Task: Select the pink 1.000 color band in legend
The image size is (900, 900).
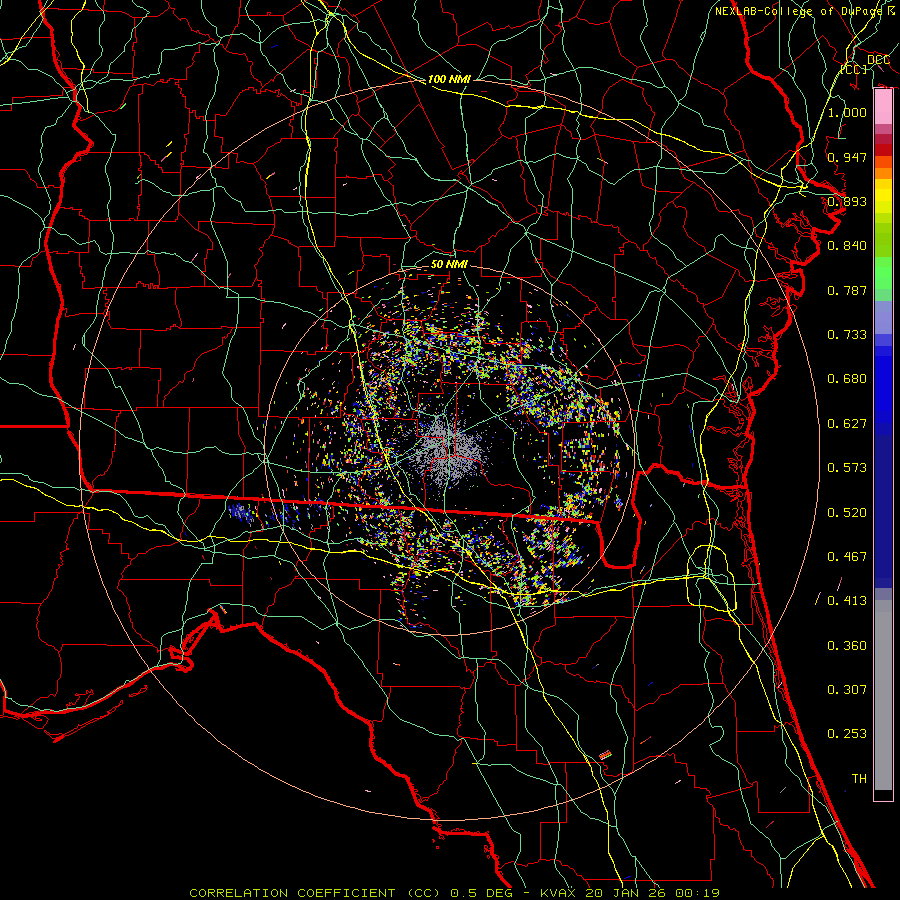Action: pos(883,105)
